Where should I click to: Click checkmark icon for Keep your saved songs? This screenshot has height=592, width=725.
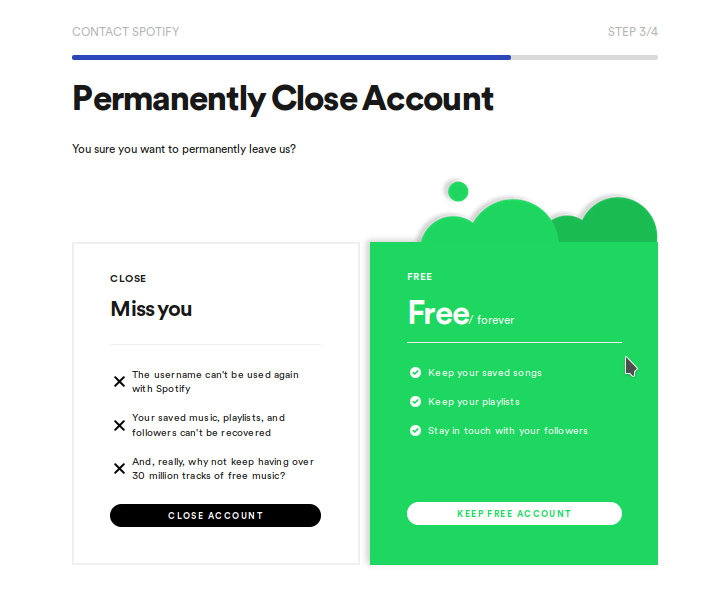pos(415,372)
